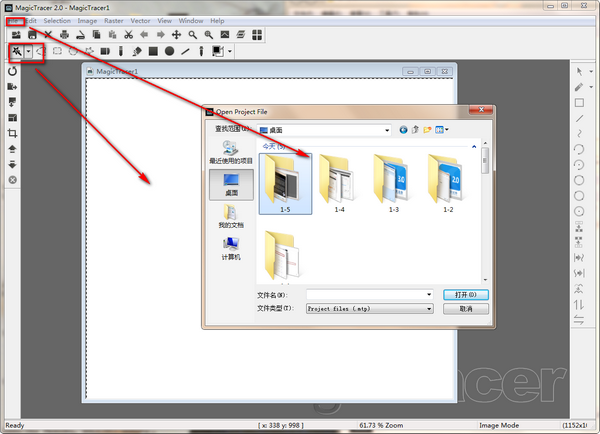The image size is (600, 434).
Task: Click the scissors cut icon
Action: (x=128, y=35)
